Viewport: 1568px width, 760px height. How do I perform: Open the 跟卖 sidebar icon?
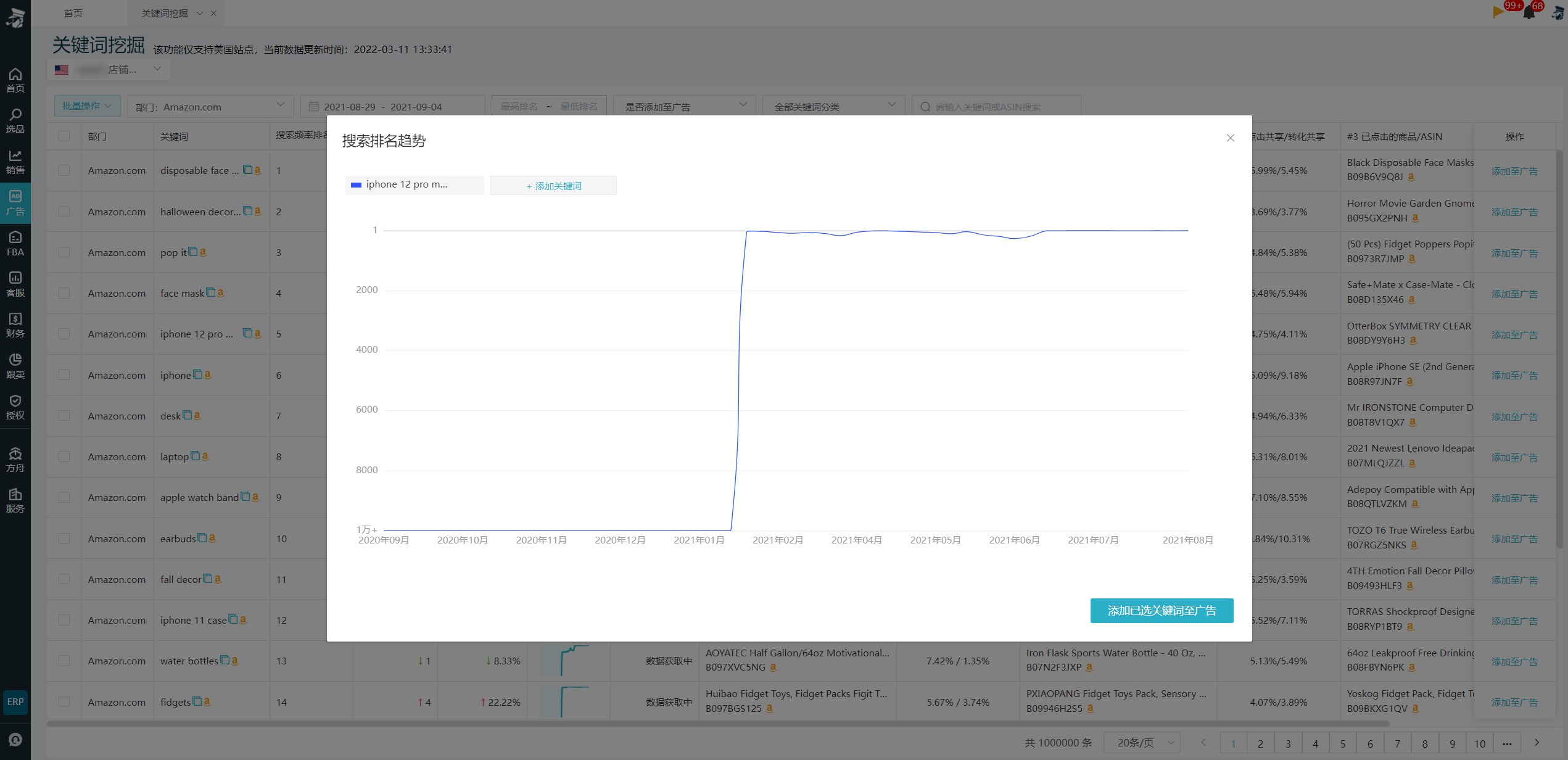point(15,366)
